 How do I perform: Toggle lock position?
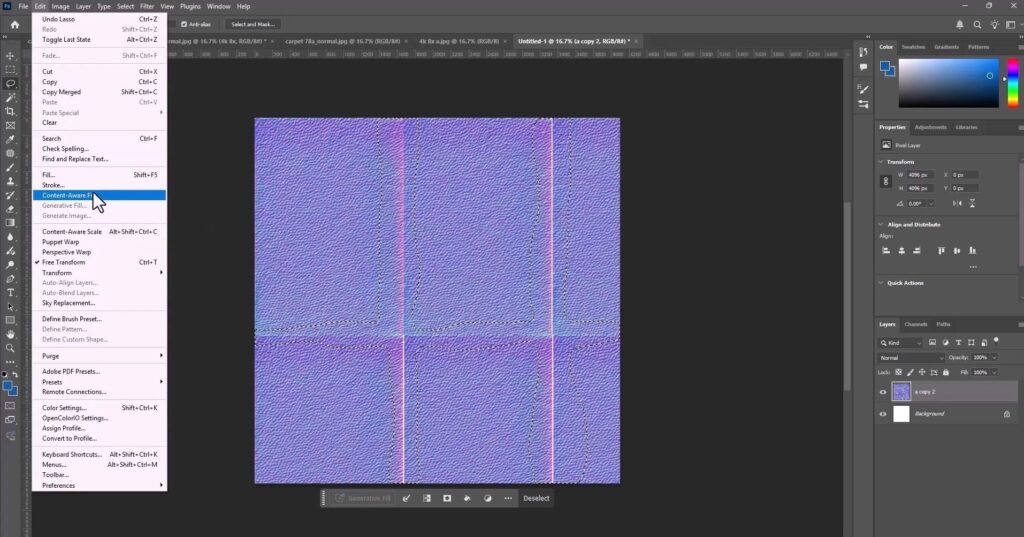(x=922, y=372)
